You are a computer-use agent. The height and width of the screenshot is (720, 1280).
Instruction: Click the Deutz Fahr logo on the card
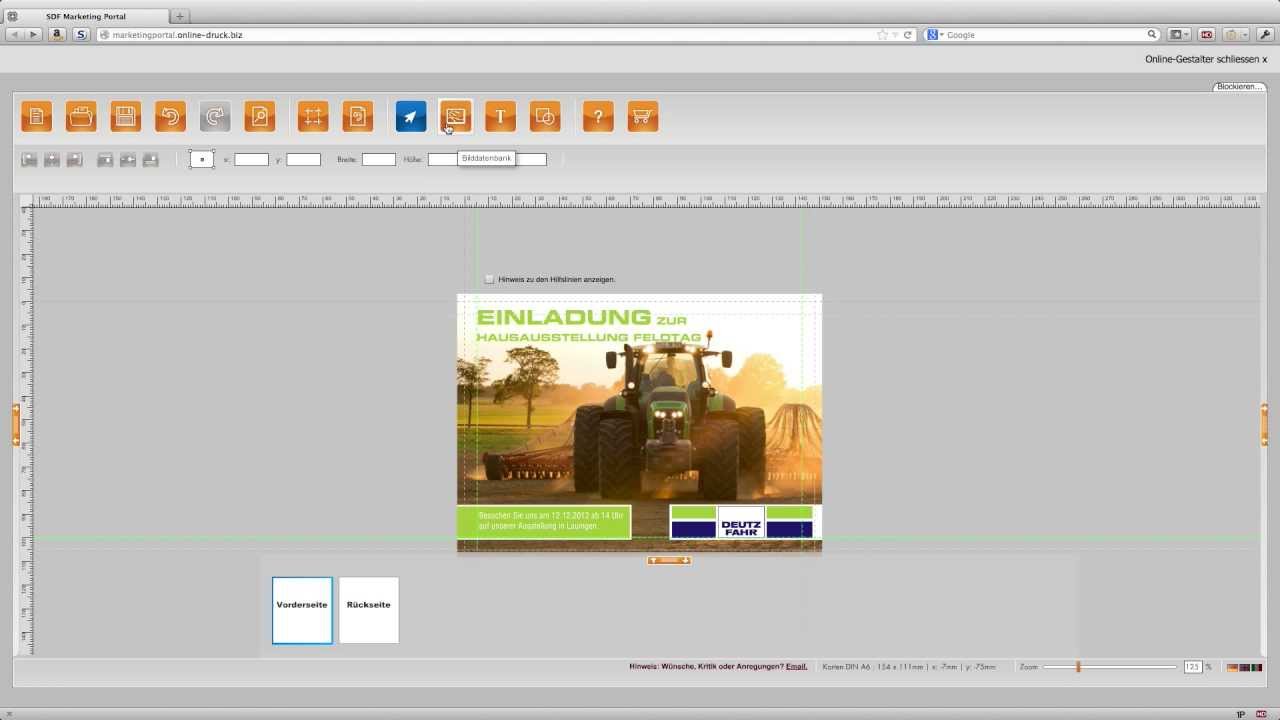click(x=741, y=522)
